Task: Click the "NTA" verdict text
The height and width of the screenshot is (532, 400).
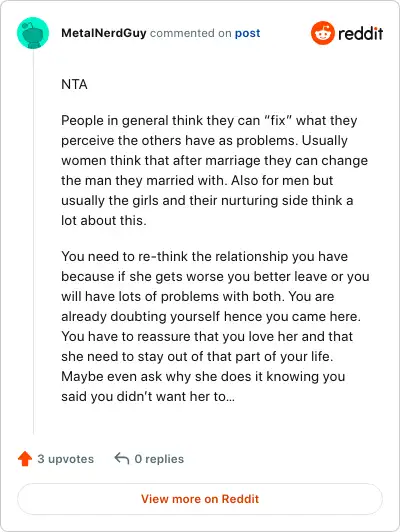Action: (74, 84)
